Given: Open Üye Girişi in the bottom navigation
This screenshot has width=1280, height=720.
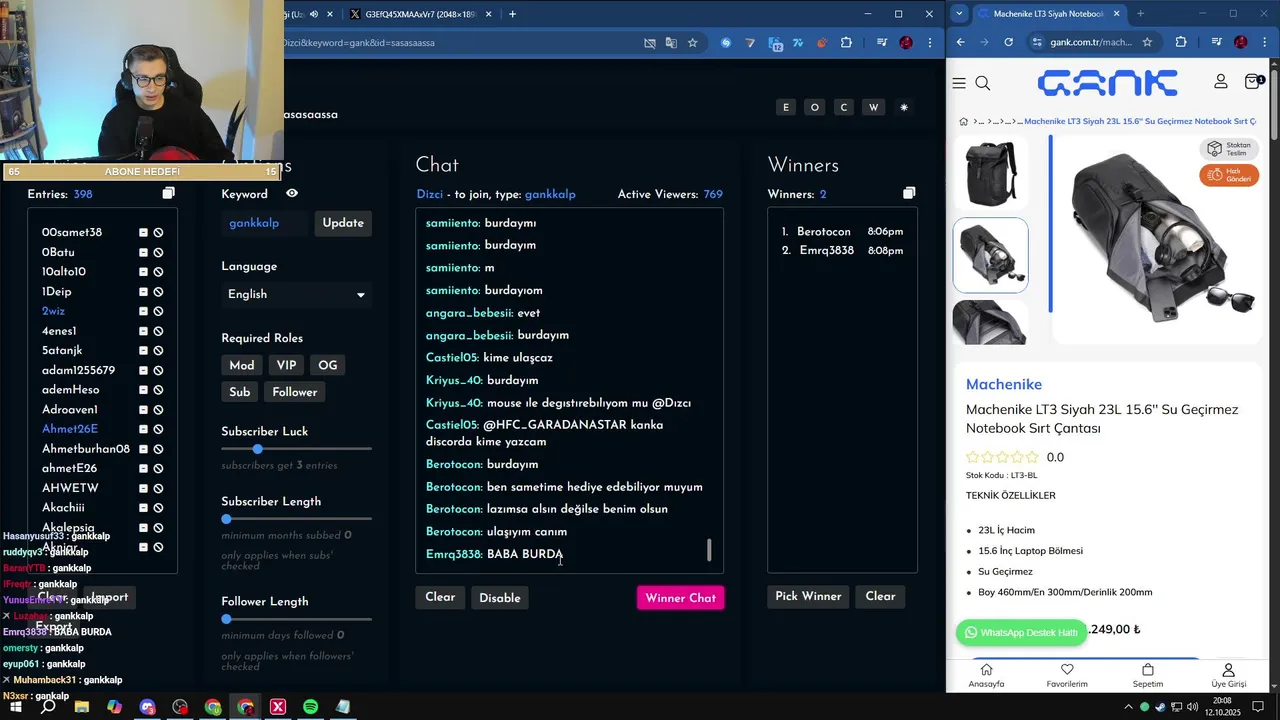Looking at the screenshot, I should [x=1229, y=676].
